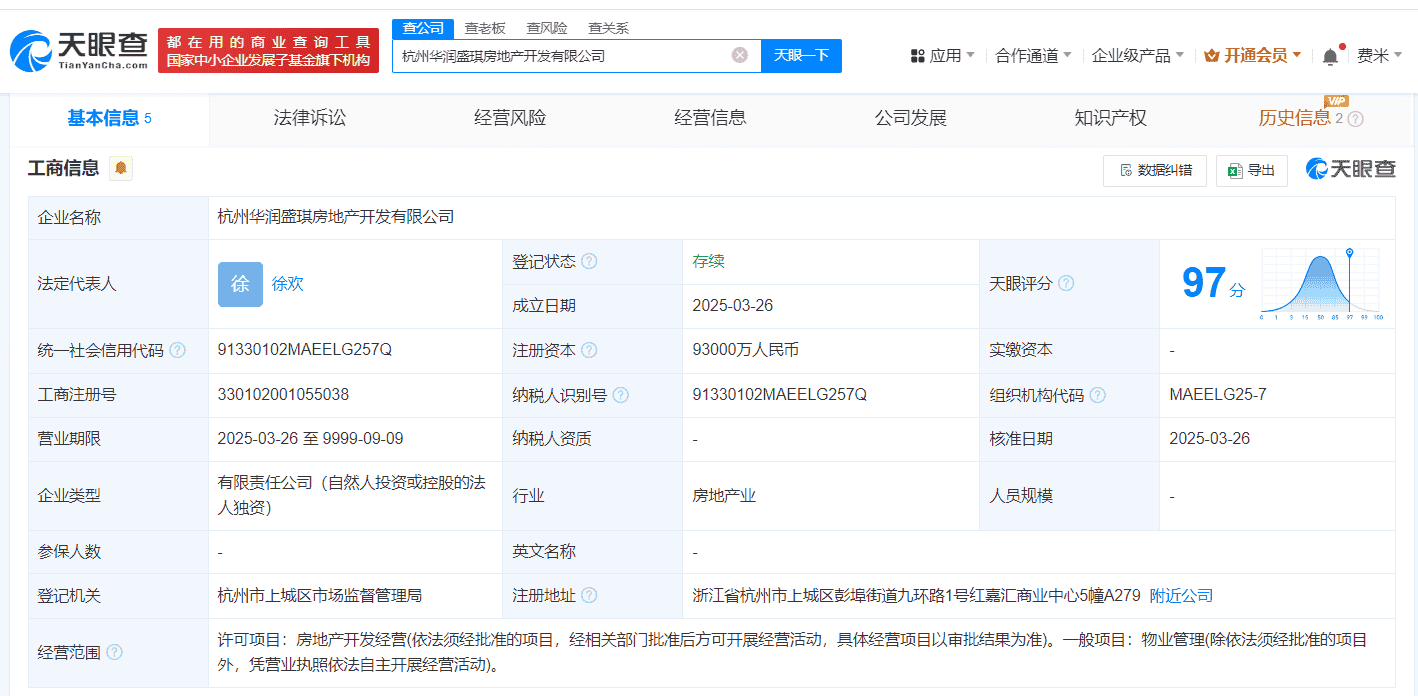Clear the search box with X icon
The height and width of the screenshot is (696, 1418).
739,55
